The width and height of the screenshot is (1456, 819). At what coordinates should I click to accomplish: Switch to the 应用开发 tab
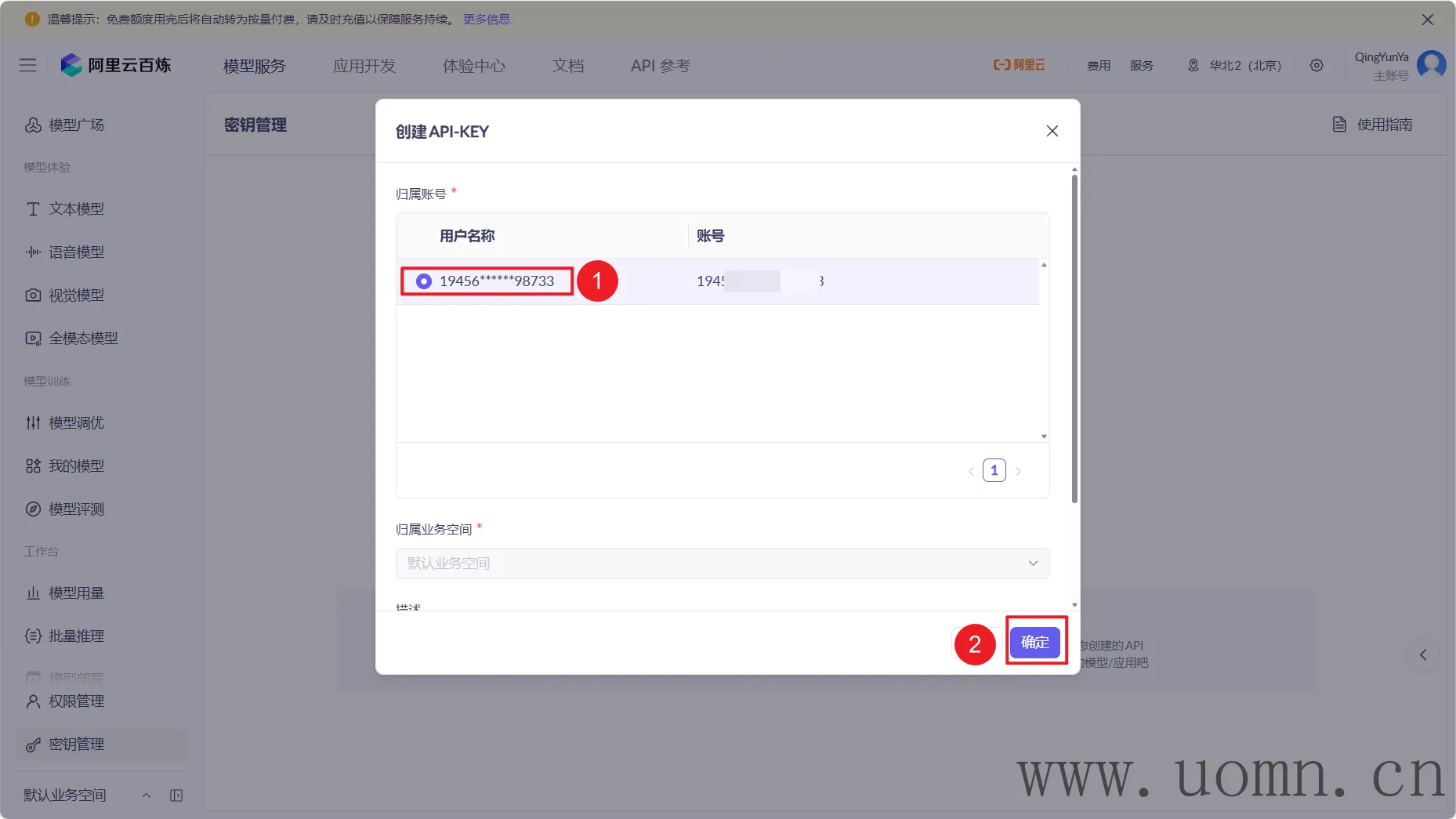click(364, 66)
